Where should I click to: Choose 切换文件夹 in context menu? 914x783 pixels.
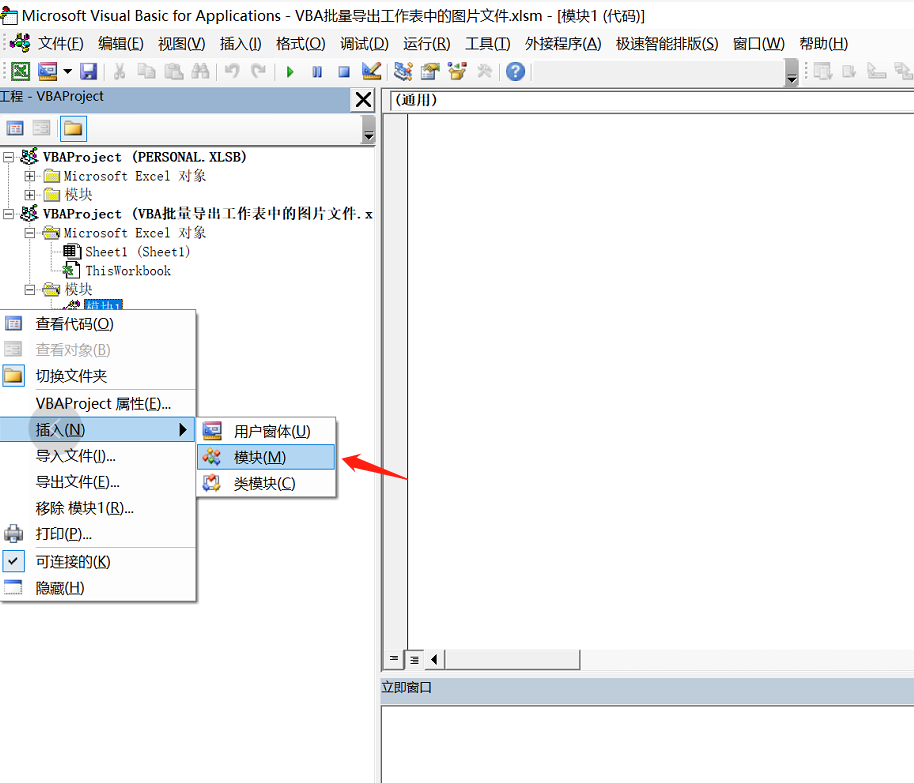pos(98,376)
